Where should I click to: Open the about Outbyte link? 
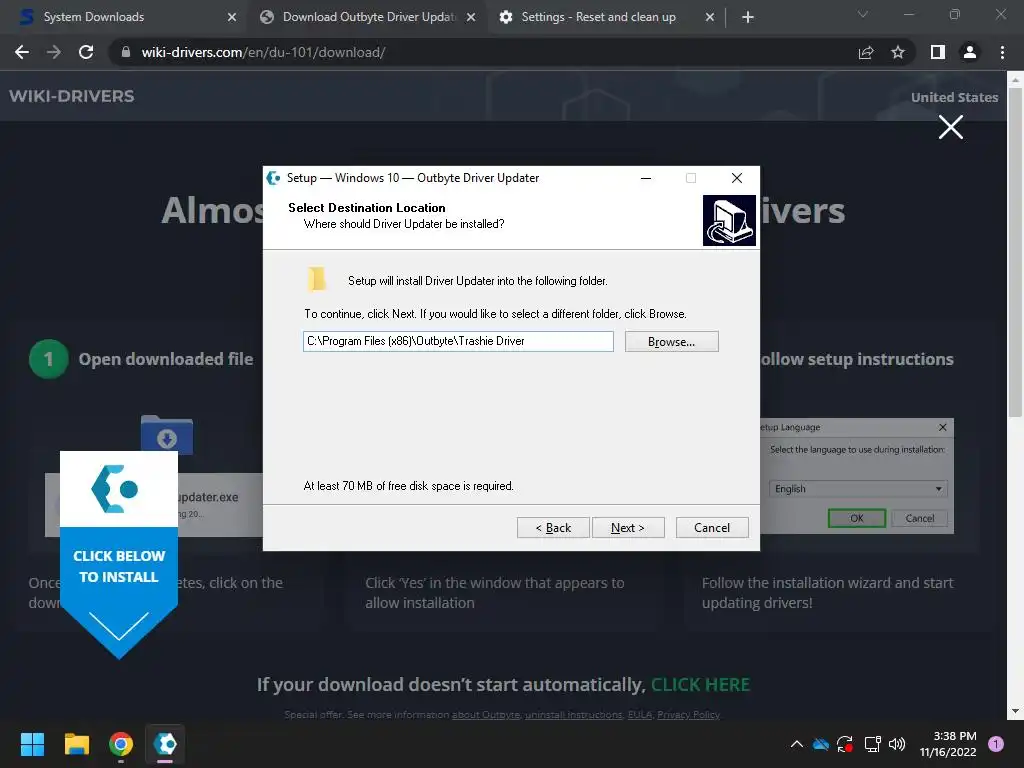(486, 714)
